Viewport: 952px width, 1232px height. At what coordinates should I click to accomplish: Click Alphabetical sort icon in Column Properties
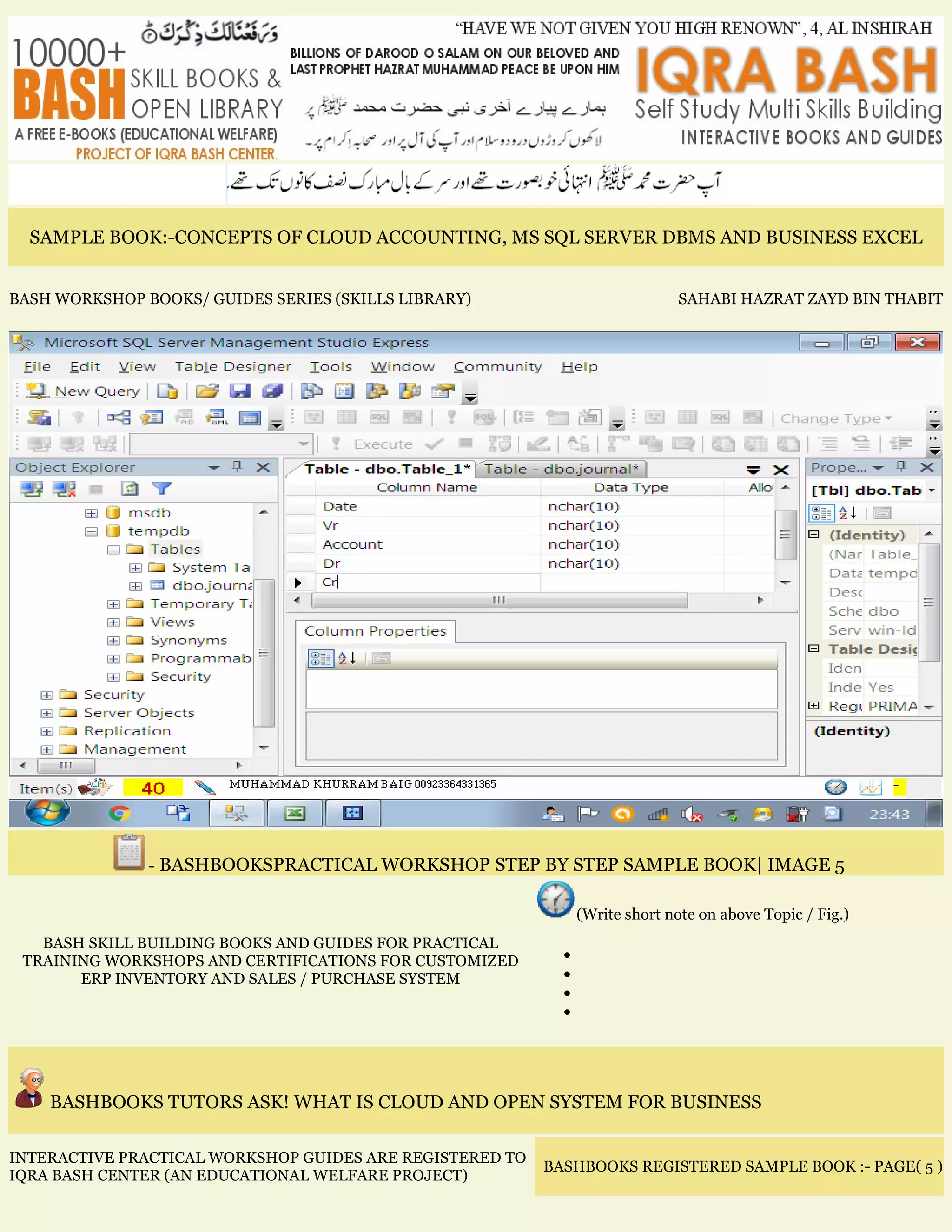(x=347, y=658)
